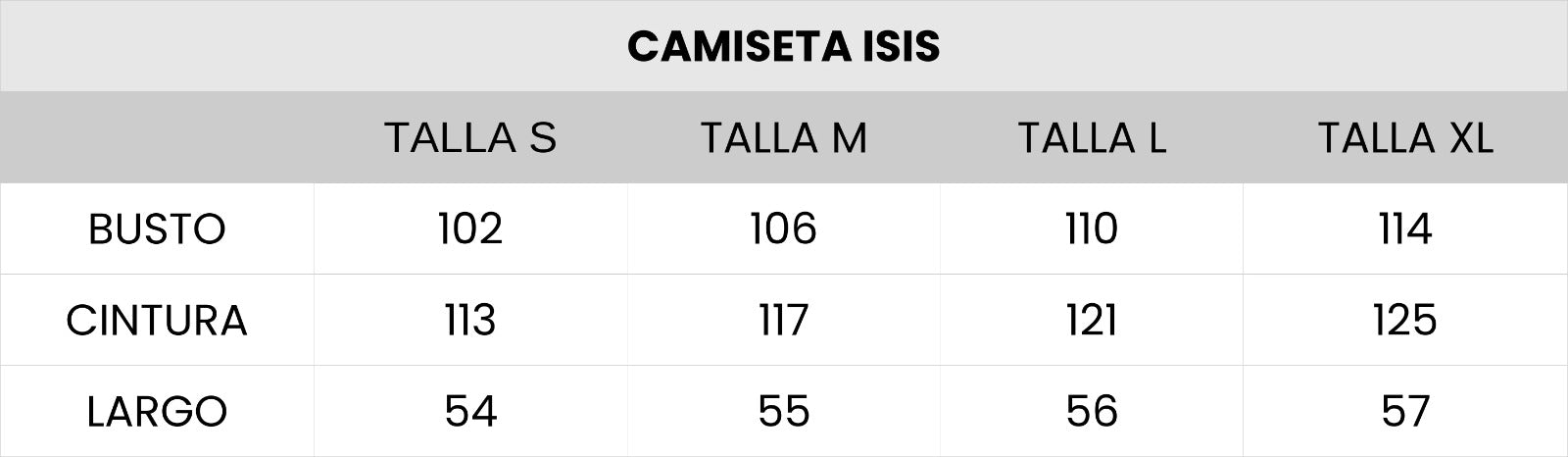
Task: Select the CINTURA row label
Action: coord(157,321)
